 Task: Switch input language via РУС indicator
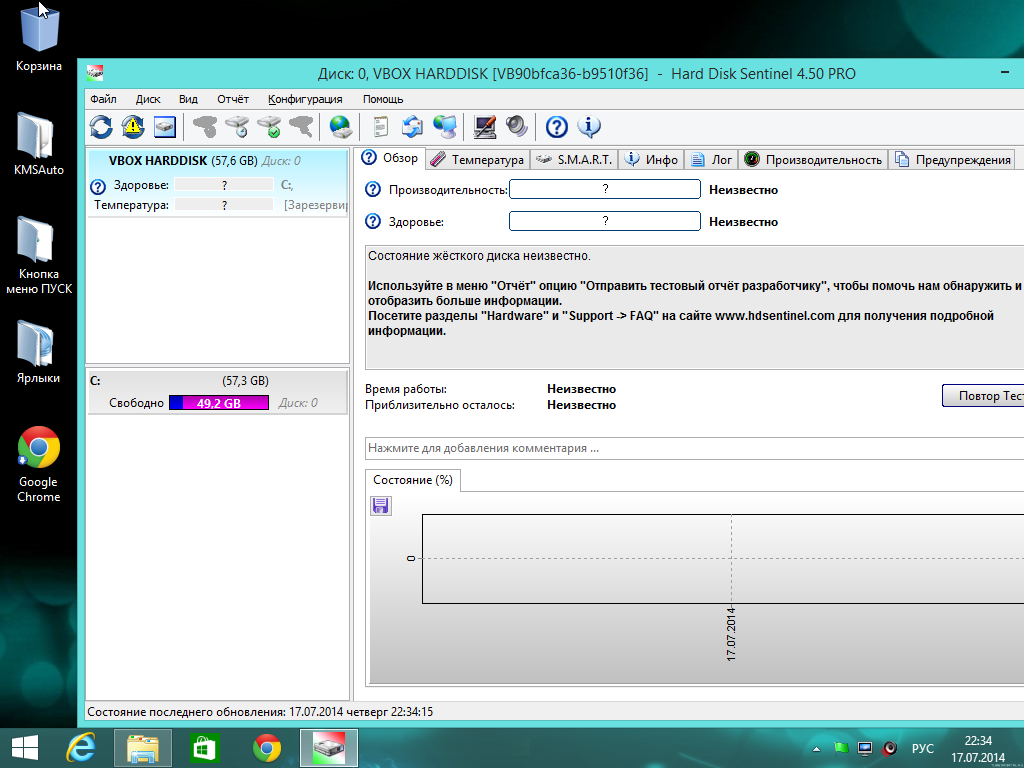(x=922, y=748)
